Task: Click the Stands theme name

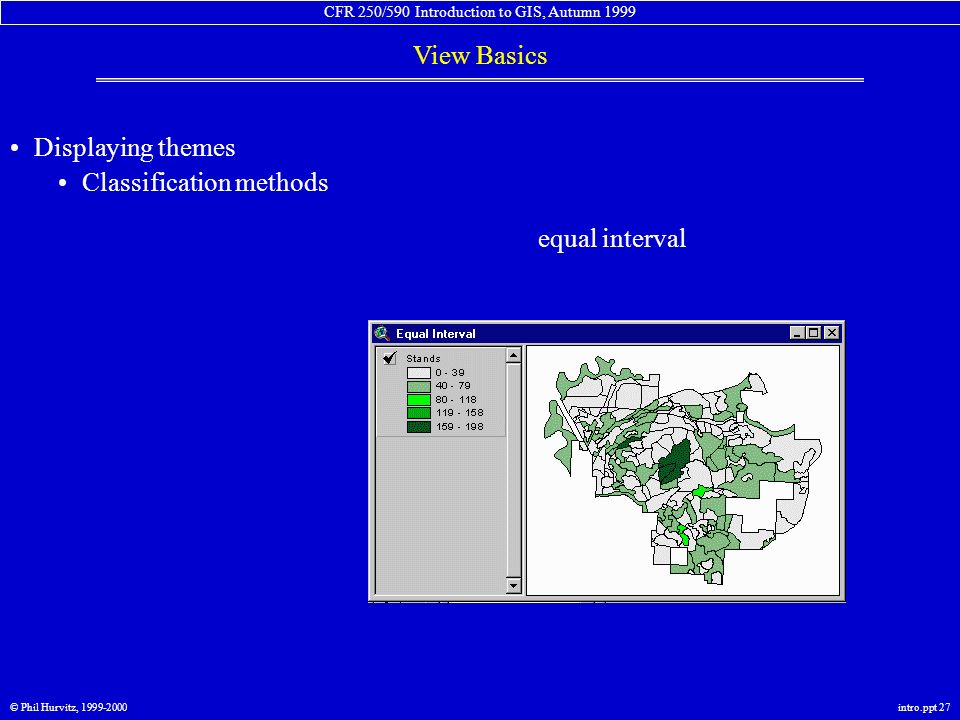Action: pos(423,359)
